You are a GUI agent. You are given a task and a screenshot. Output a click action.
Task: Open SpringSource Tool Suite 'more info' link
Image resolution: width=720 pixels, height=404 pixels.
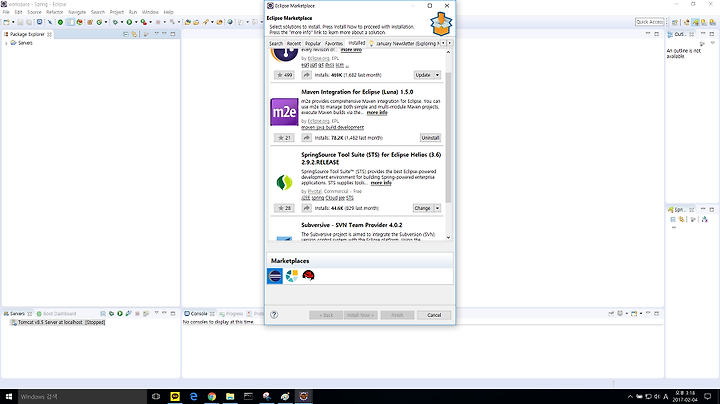point(381,183)
